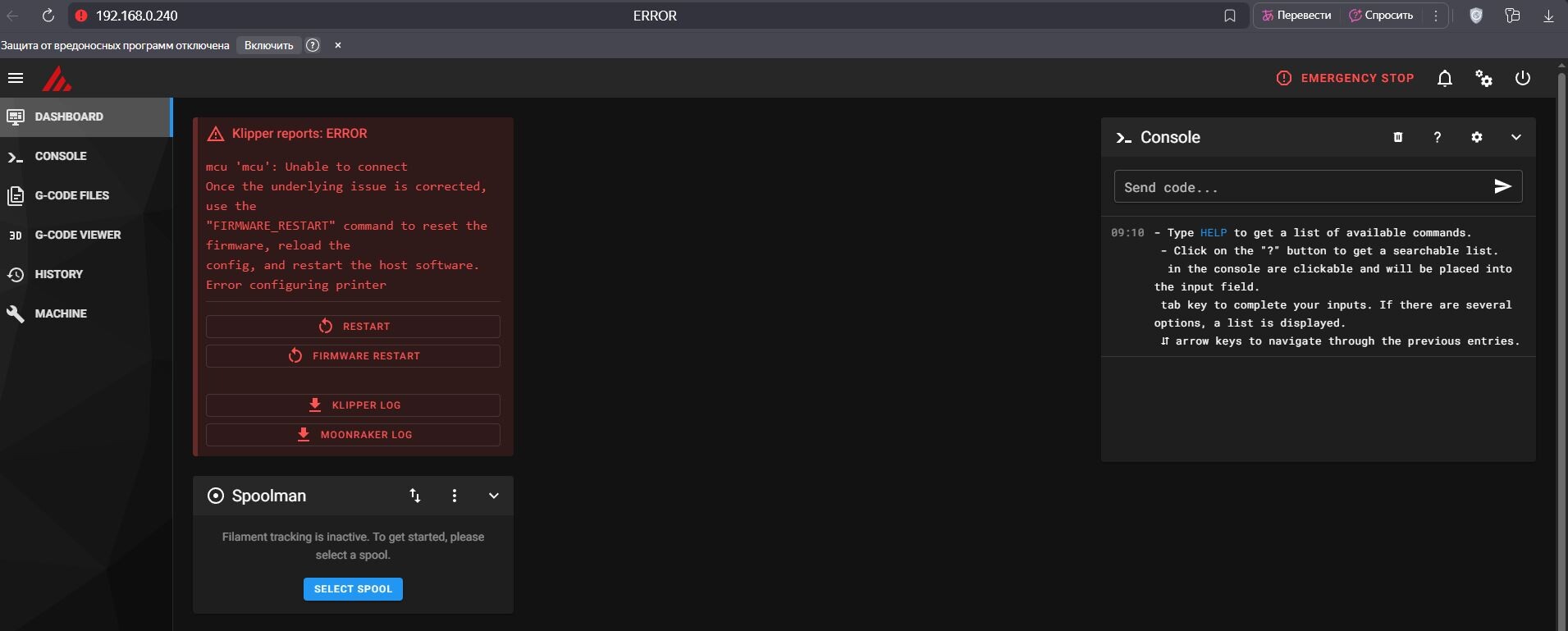Focus the Send code input field
The height and width of the screenshot is (631, 1568).
pyautogui.click(x=1305, y=187)
